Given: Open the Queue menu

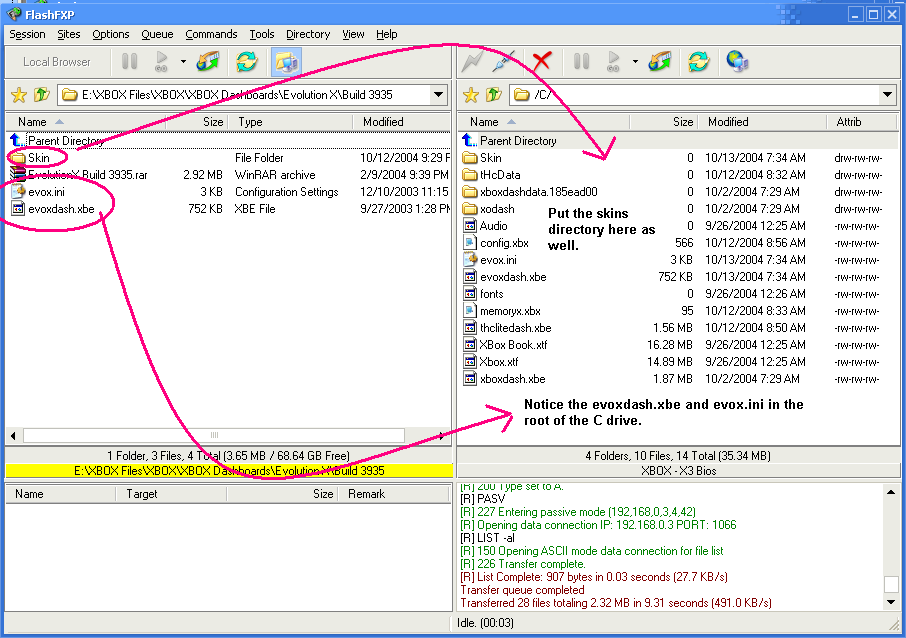Looking at the screenshot, I should (157, 34).
